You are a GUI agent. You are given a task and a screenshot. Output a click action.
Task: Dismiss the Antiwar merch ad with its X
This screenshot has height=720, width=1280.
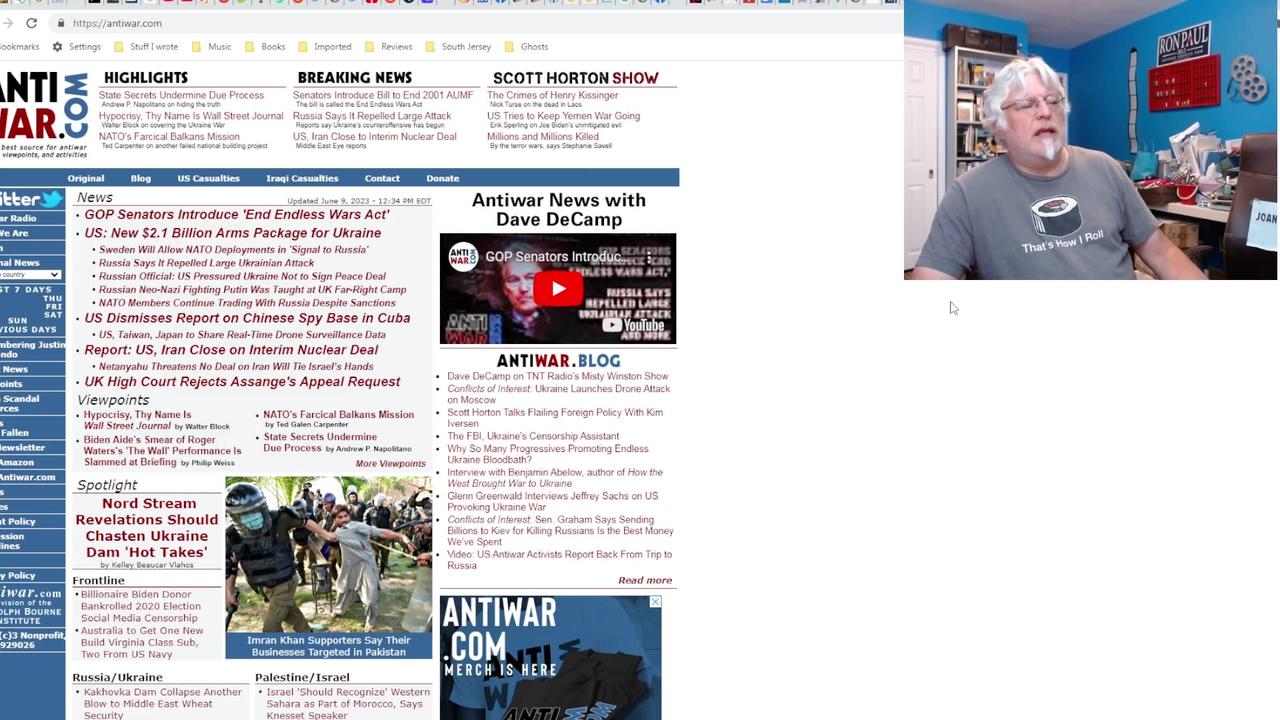tap(655, 601)
